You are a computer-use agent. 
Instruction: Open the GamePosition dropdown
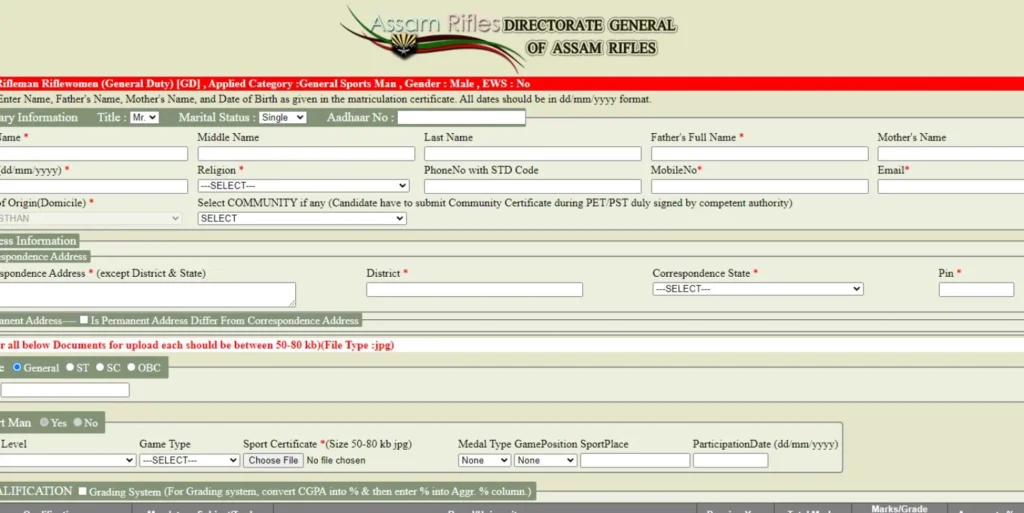[545, 460]
